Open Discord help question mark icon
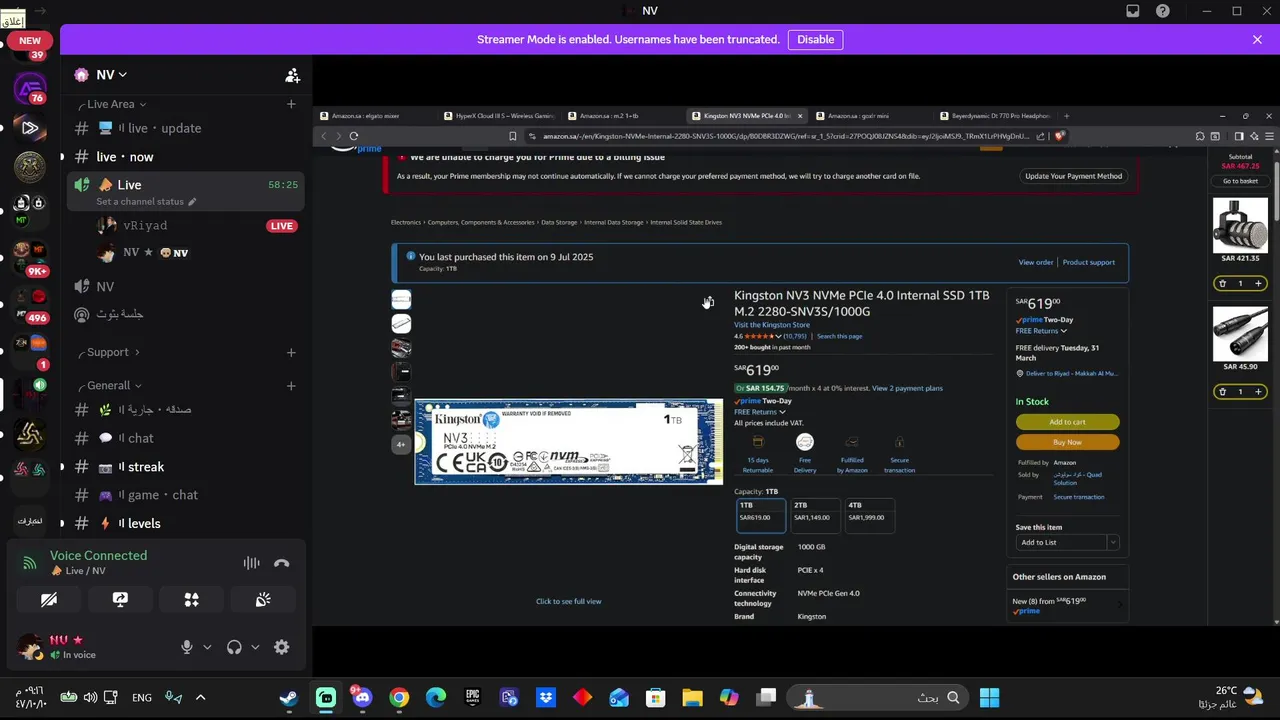This screenshot has width=1280, height=720. pos(1162,11)
